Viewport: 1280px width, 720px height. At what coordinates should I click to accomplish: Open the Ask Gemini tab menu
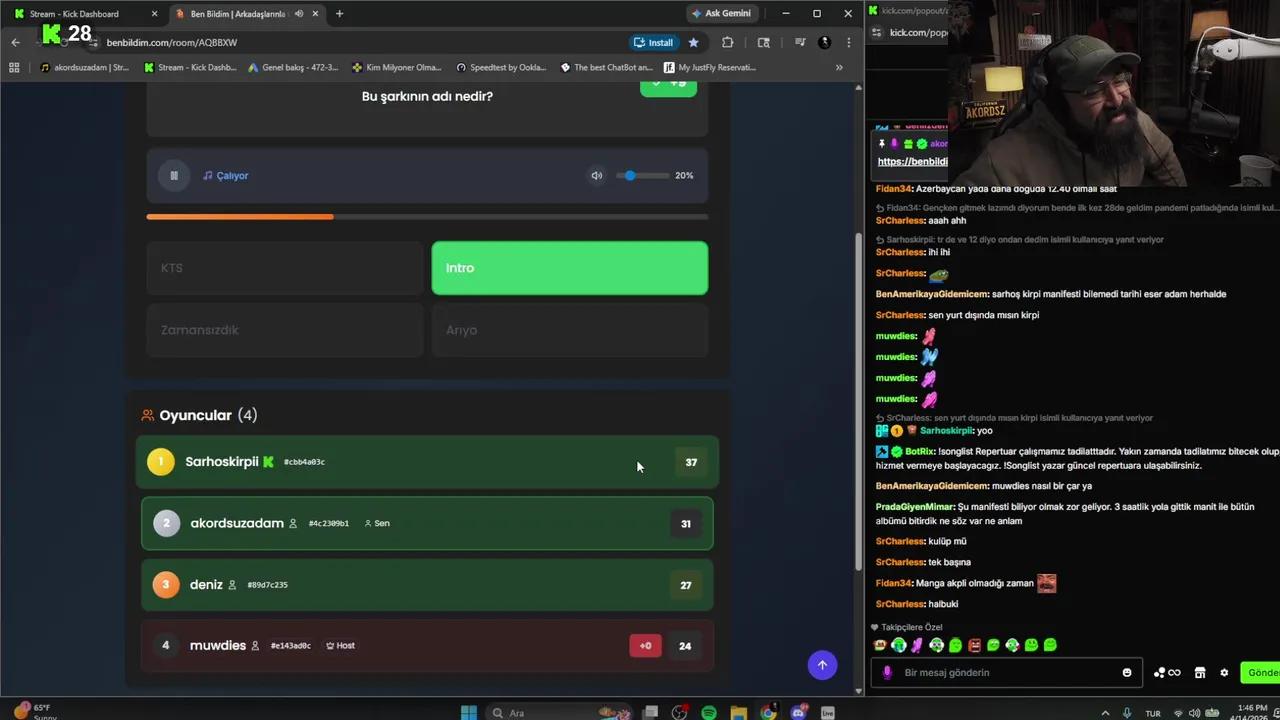point(722,13)
